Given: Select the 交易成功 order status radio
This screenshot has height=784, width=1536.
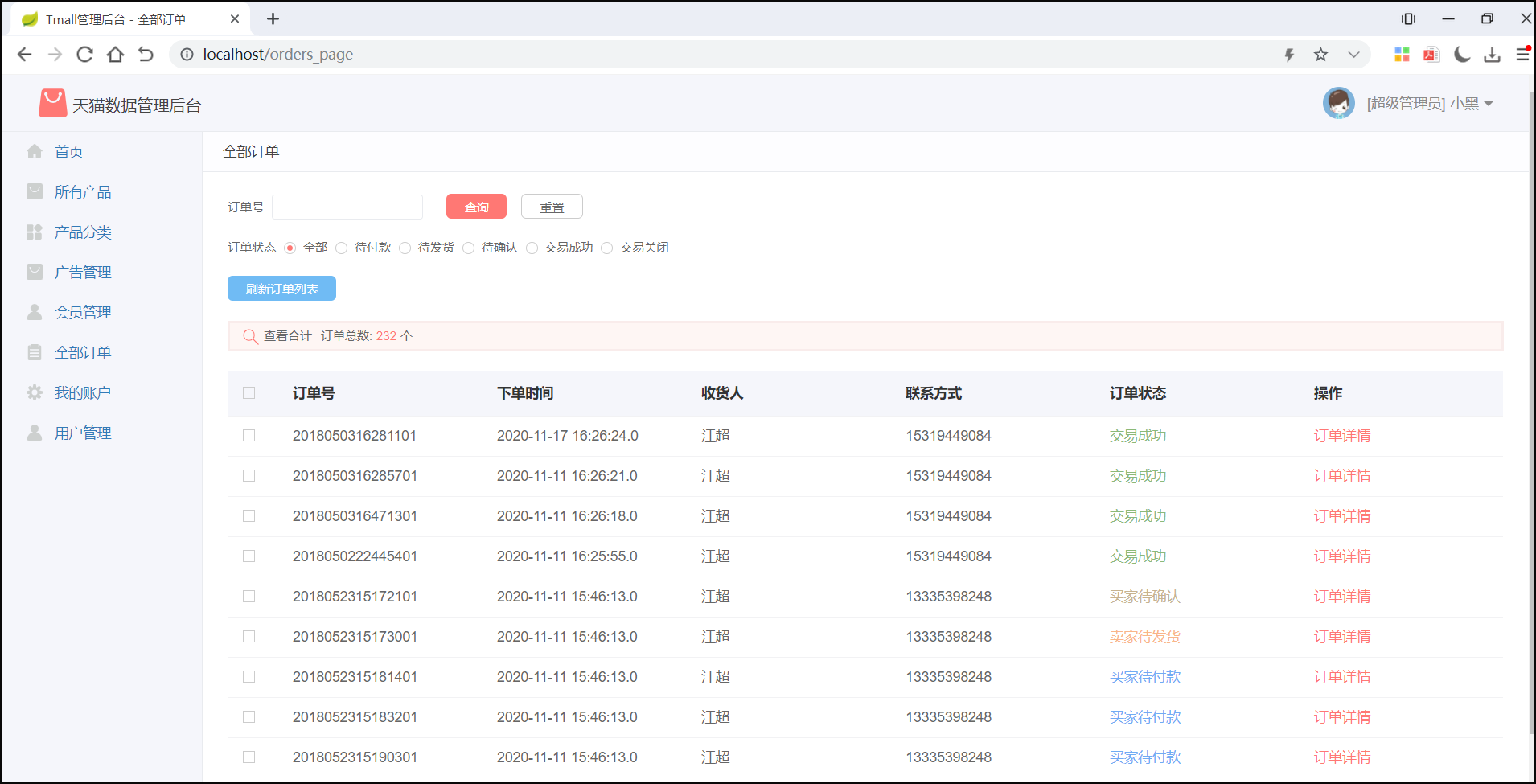Looking at the screenshot, I should click(x=532, y=248).
